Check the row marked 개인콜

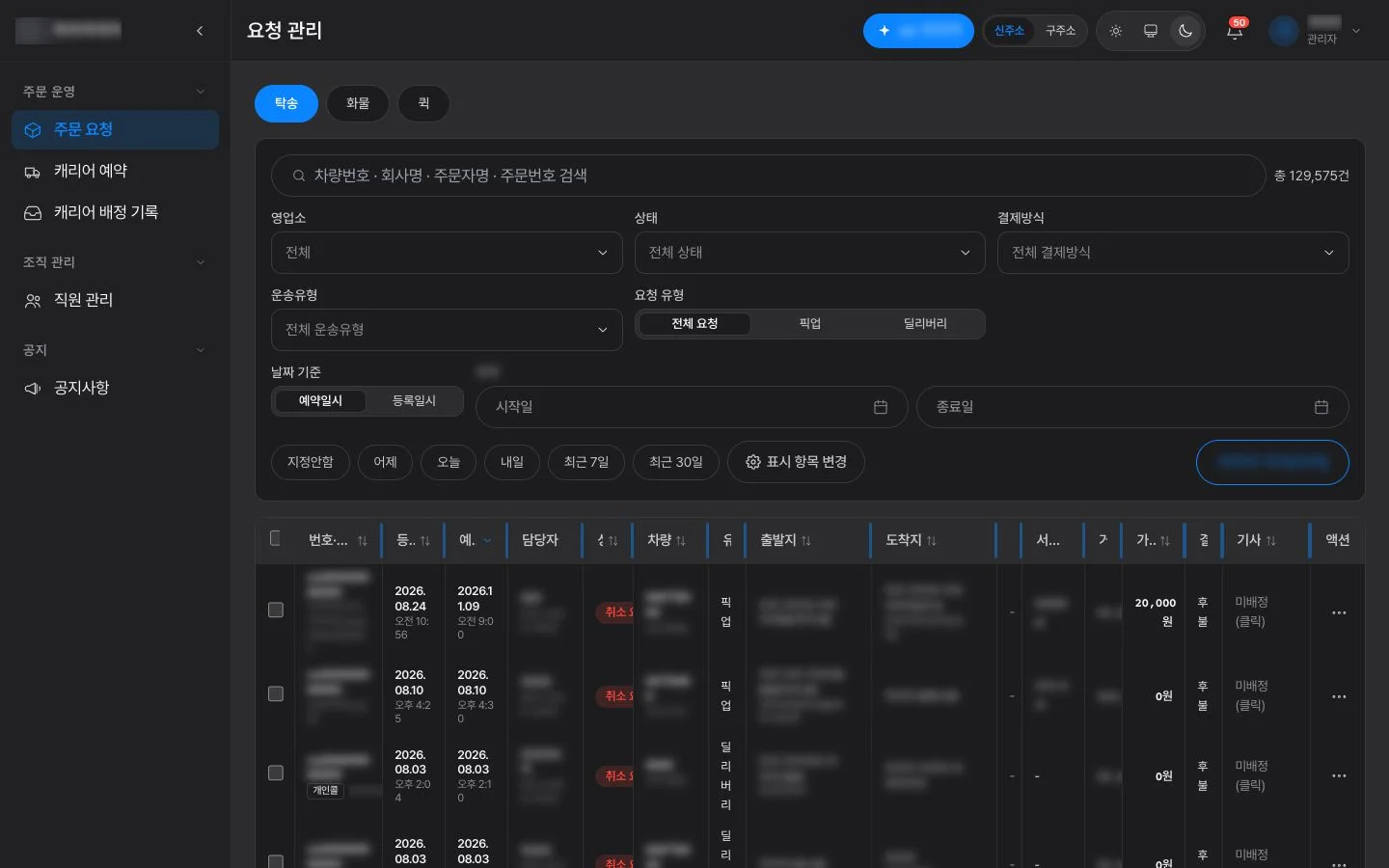tap(275, 773)
